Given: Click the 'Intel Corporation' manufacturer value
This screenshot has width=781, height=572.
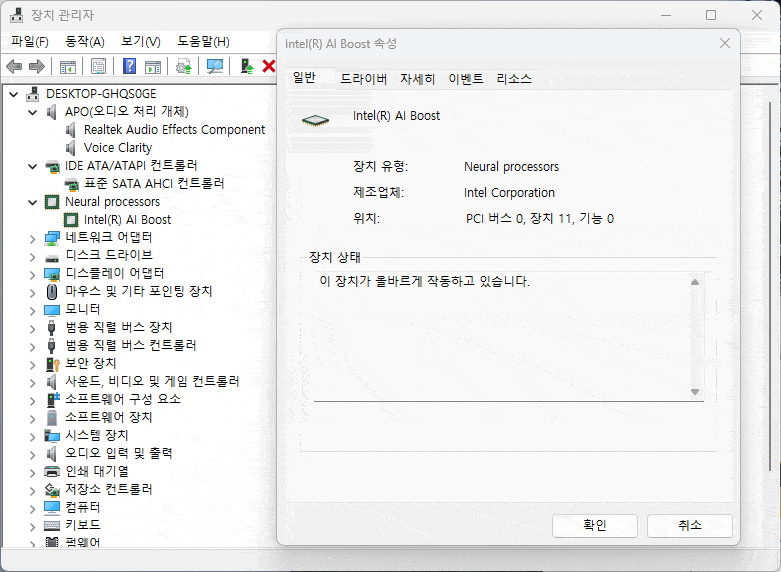Looking at the screenshot, I should pyautogui.click(x=509, y=193).
